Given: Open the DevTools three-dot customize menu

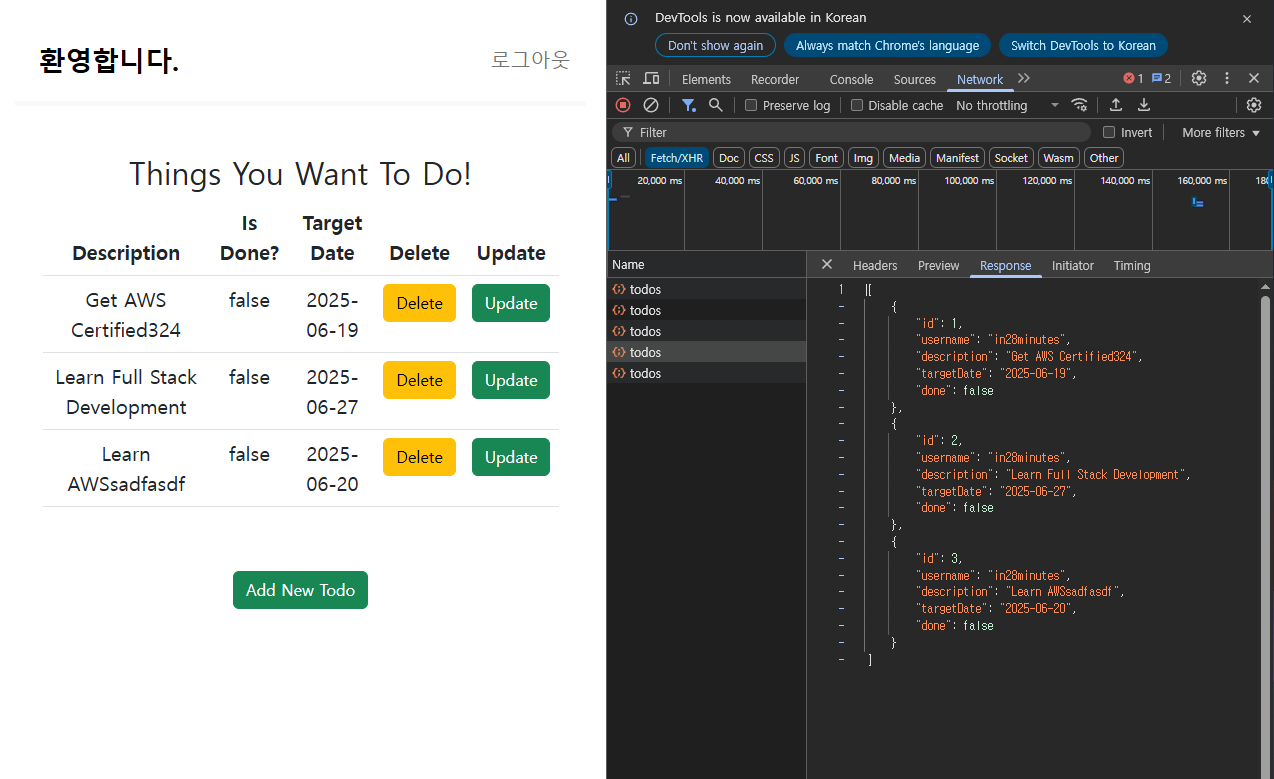Looking at the screenshot, I should [x=1227, y=78].
